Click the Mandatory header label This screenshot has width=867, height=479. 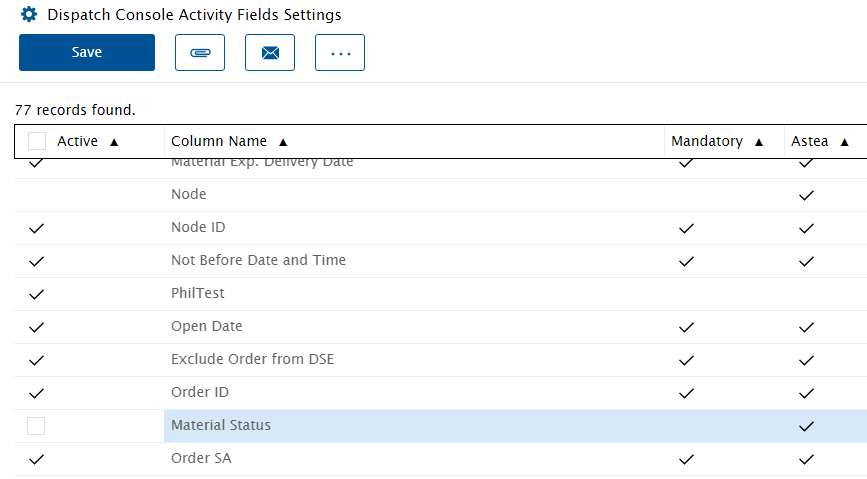(x=707, y=141)
